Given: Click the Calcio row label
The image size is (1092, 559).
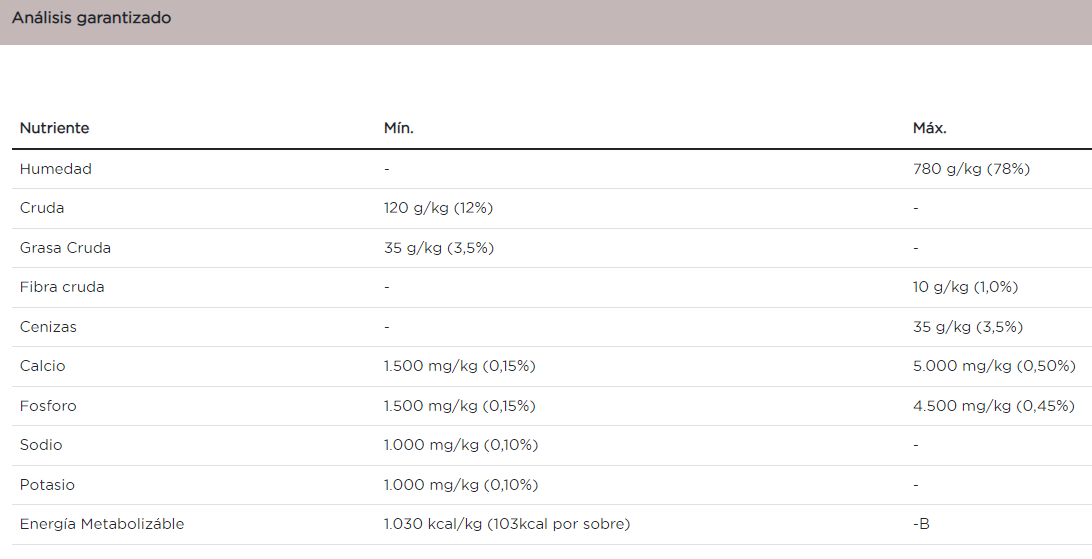Looking at the screenshot, I should [42, 366].
